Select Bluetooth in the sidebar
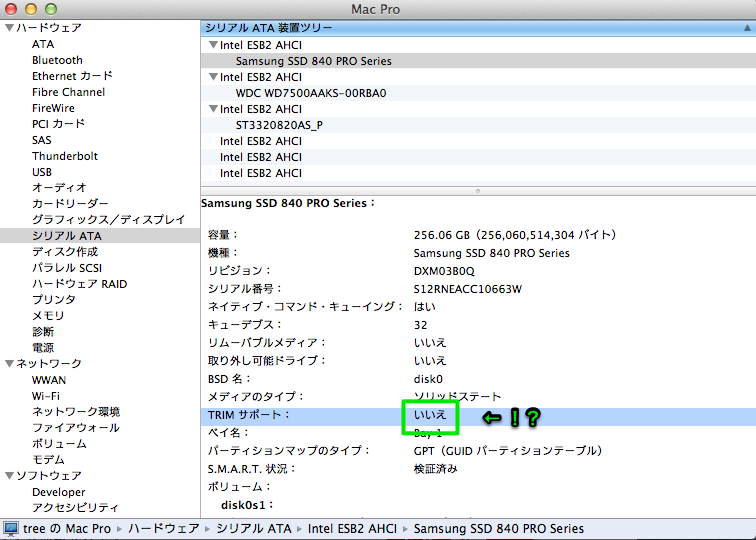Screen dimensions: 756x540 click(x=57, y=60)
